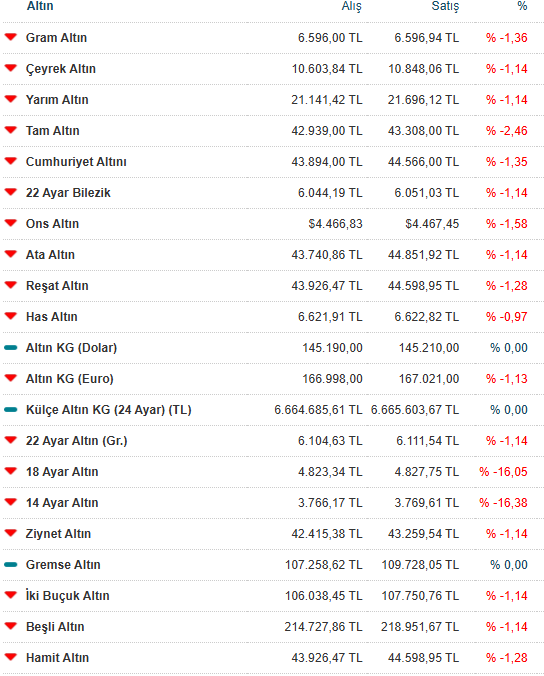Image resolution: width=544 pixels, height=676 pixels.
Task: Click the red down arrow beside Gram Altın
Action: point(10,37)
